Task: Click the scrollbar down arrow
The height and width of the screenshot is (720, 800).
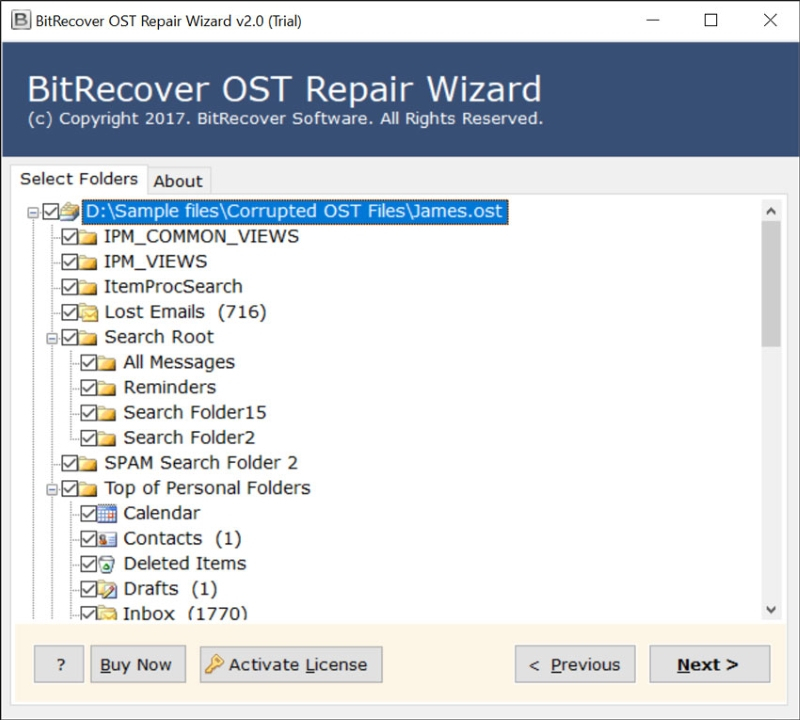Action: coord(771,609)
